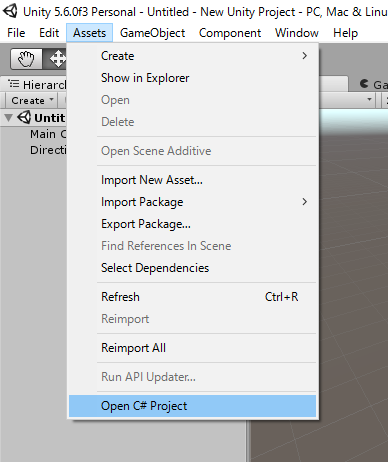Open the Edit menu
This screenshot has height=462, width=388.
click(x=49, y=33)
